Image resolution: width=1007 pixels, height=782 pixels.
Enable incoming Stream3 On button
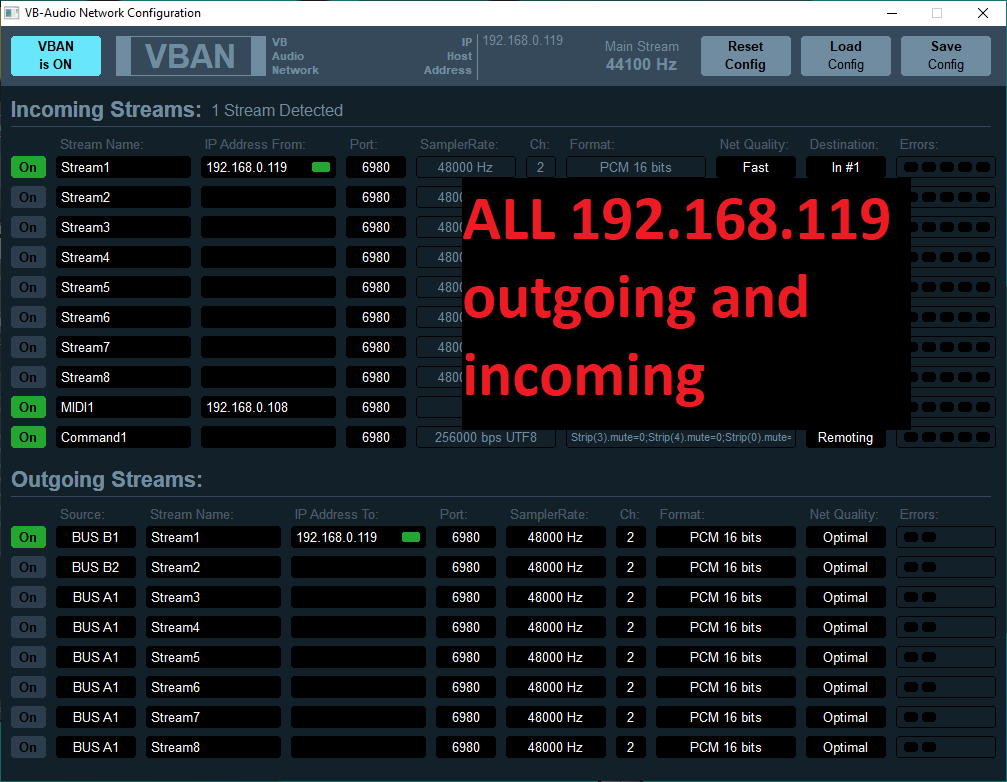pos(28,227)
